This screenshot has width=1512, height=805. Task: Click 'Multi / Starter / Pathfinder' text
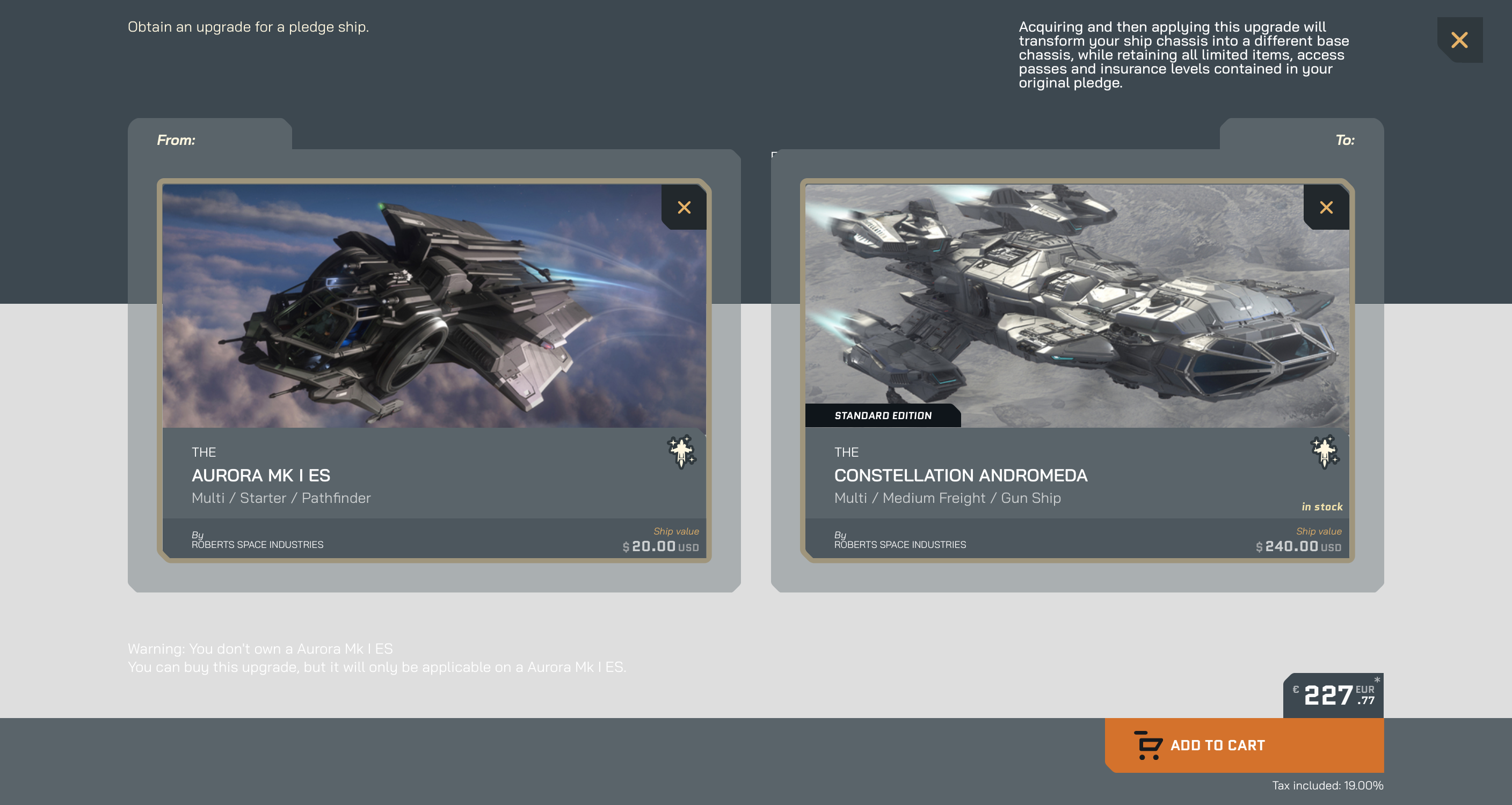281,498
